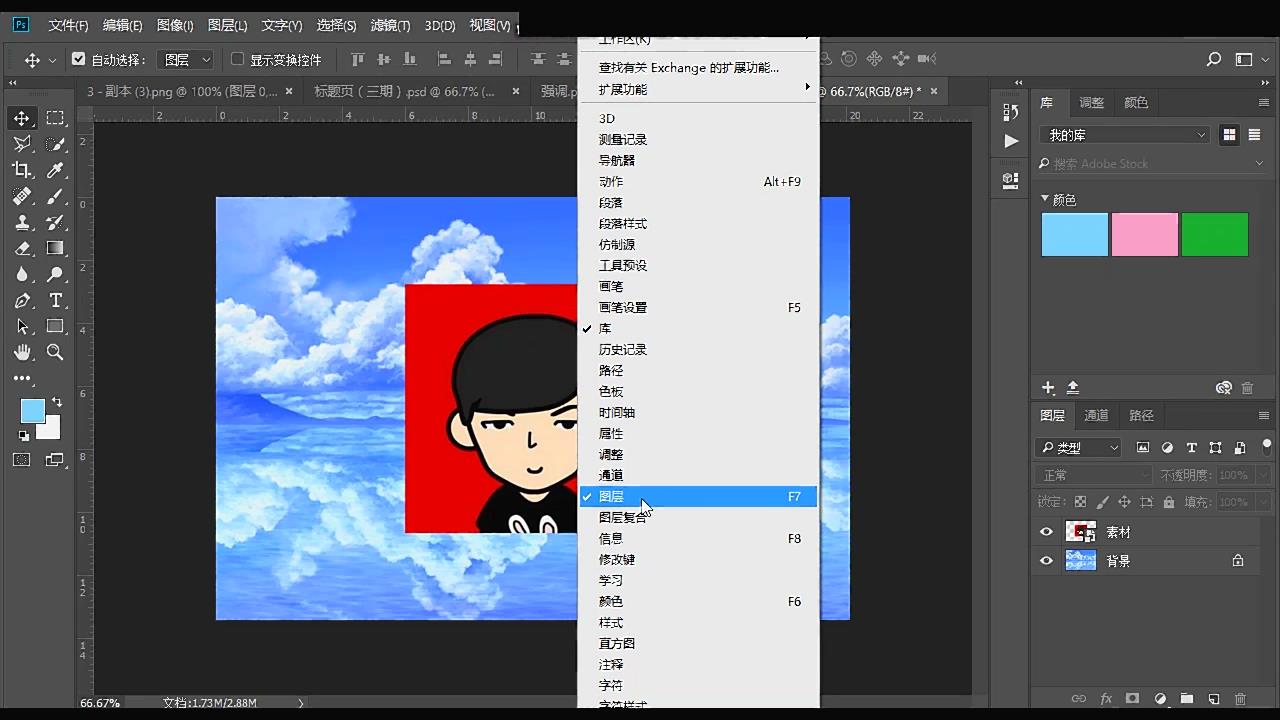Screen dimensions: 1280x720
Task: Select the Move tool in toolbar
Action: [22, 118]
